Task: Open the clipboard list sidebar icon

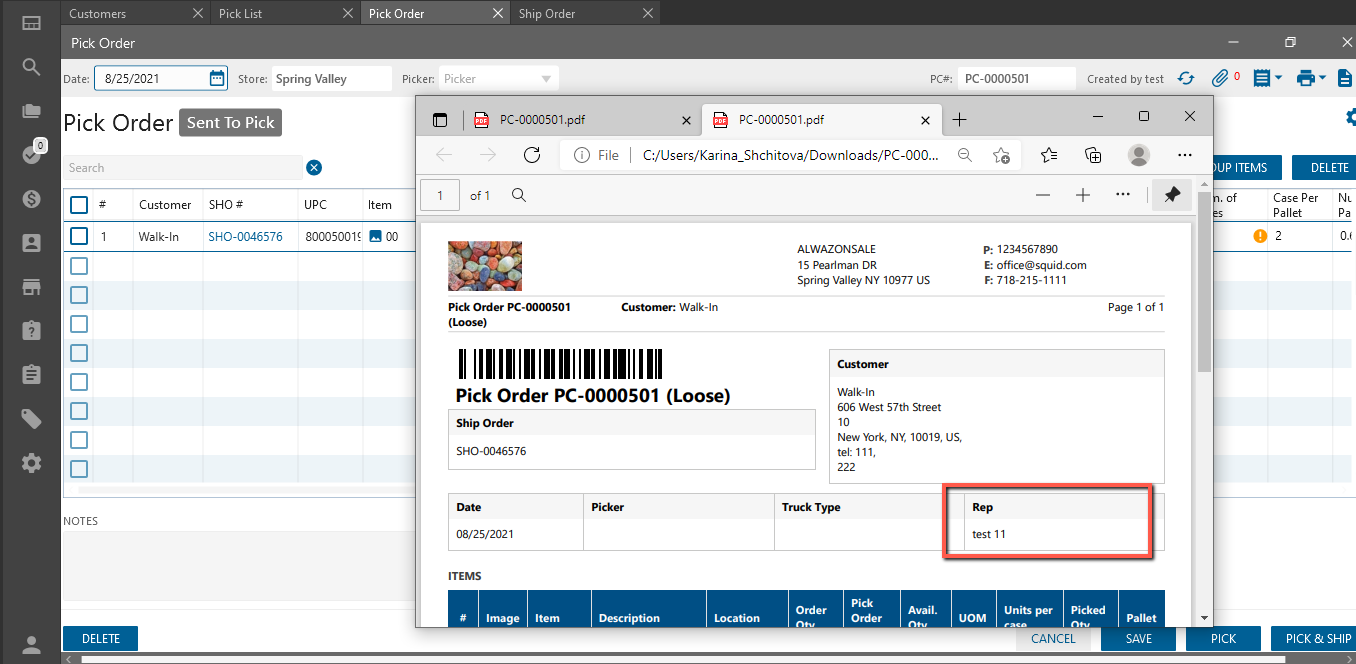Action: [x=31, y=374]
